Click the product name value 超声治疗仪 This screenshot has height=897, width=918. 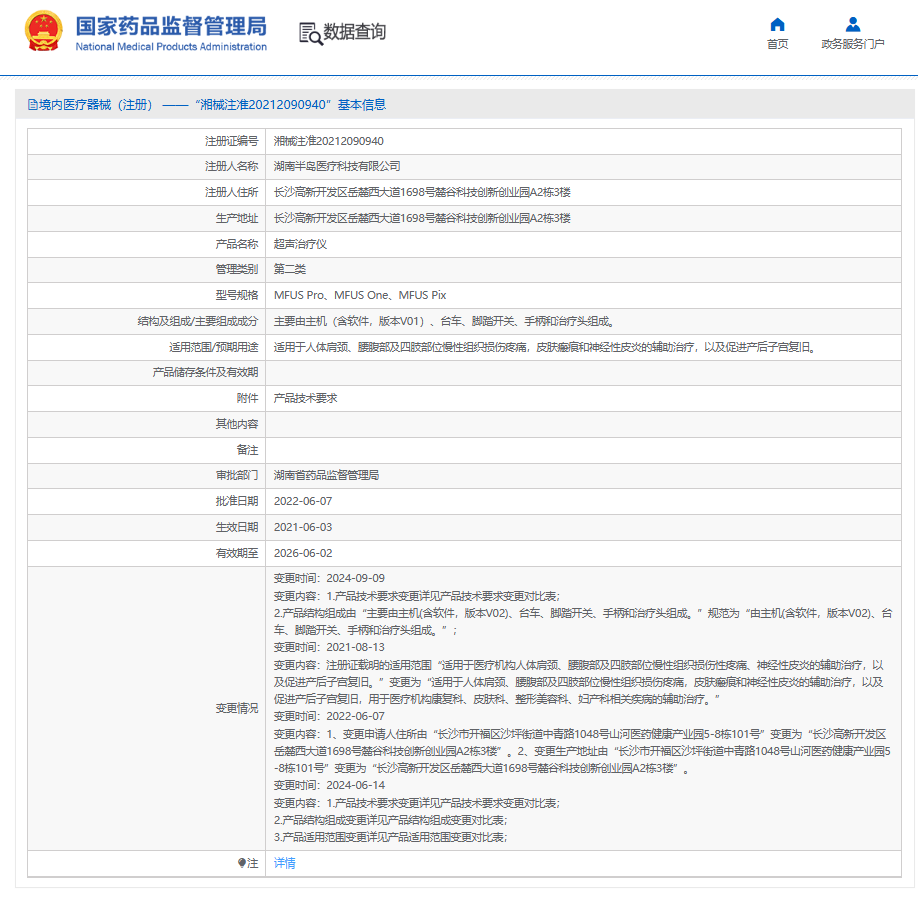pyautogui.click(x=301, y=244)
